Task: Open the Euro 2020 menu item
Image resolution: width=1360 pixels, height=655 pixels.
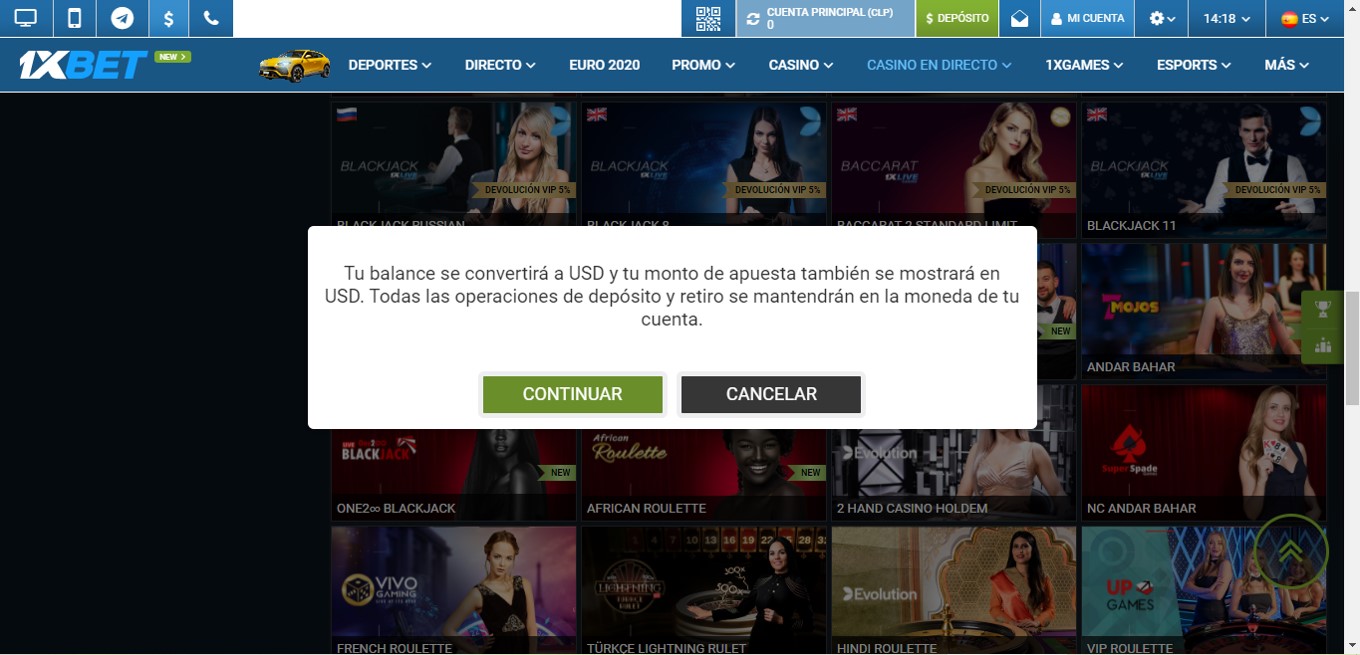Action: tap(604, 65)
